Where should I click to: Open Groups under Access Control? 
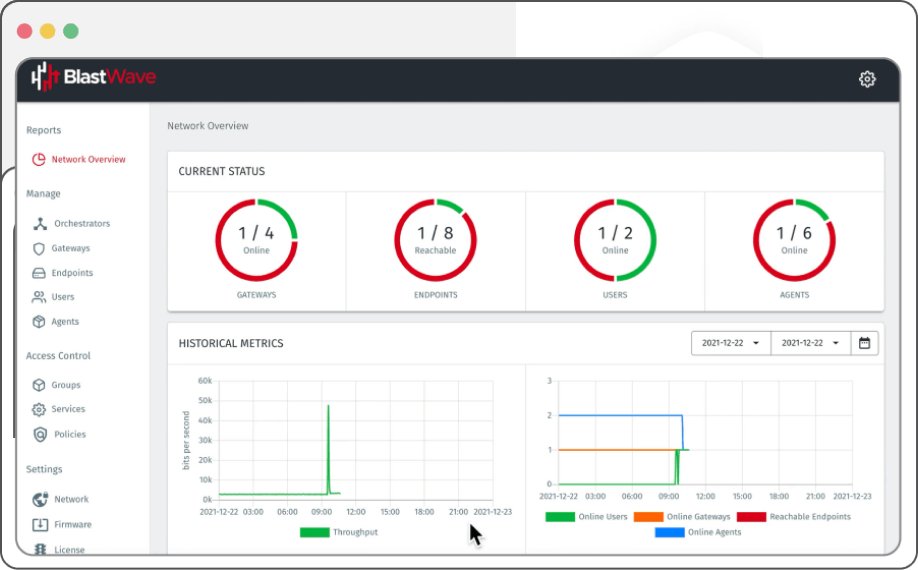click(66, 384)
